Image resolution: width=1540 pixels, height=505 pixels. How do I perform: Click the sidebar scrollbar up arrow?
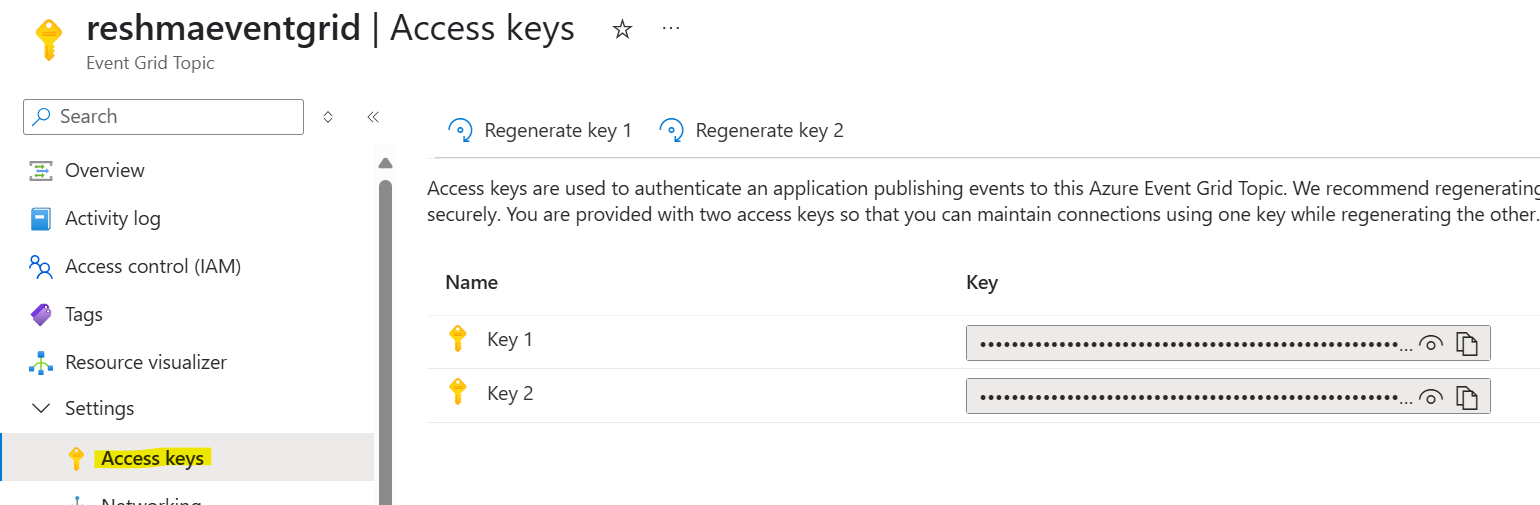(385, 163)
